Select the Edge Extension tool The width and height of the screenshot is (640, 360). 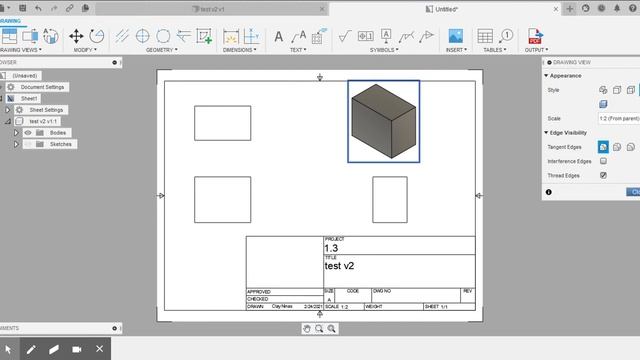click(184, 36)
